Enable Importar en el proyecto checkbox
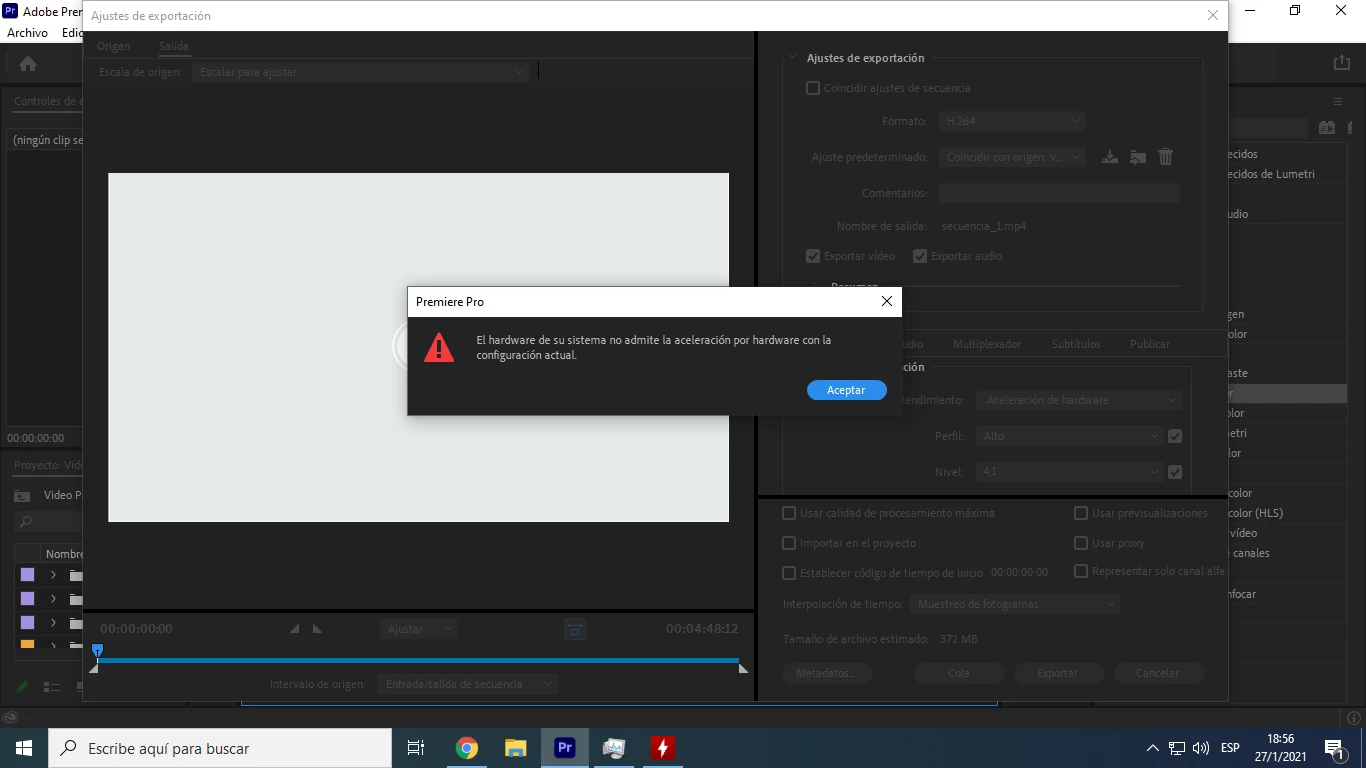 point(789,543)
